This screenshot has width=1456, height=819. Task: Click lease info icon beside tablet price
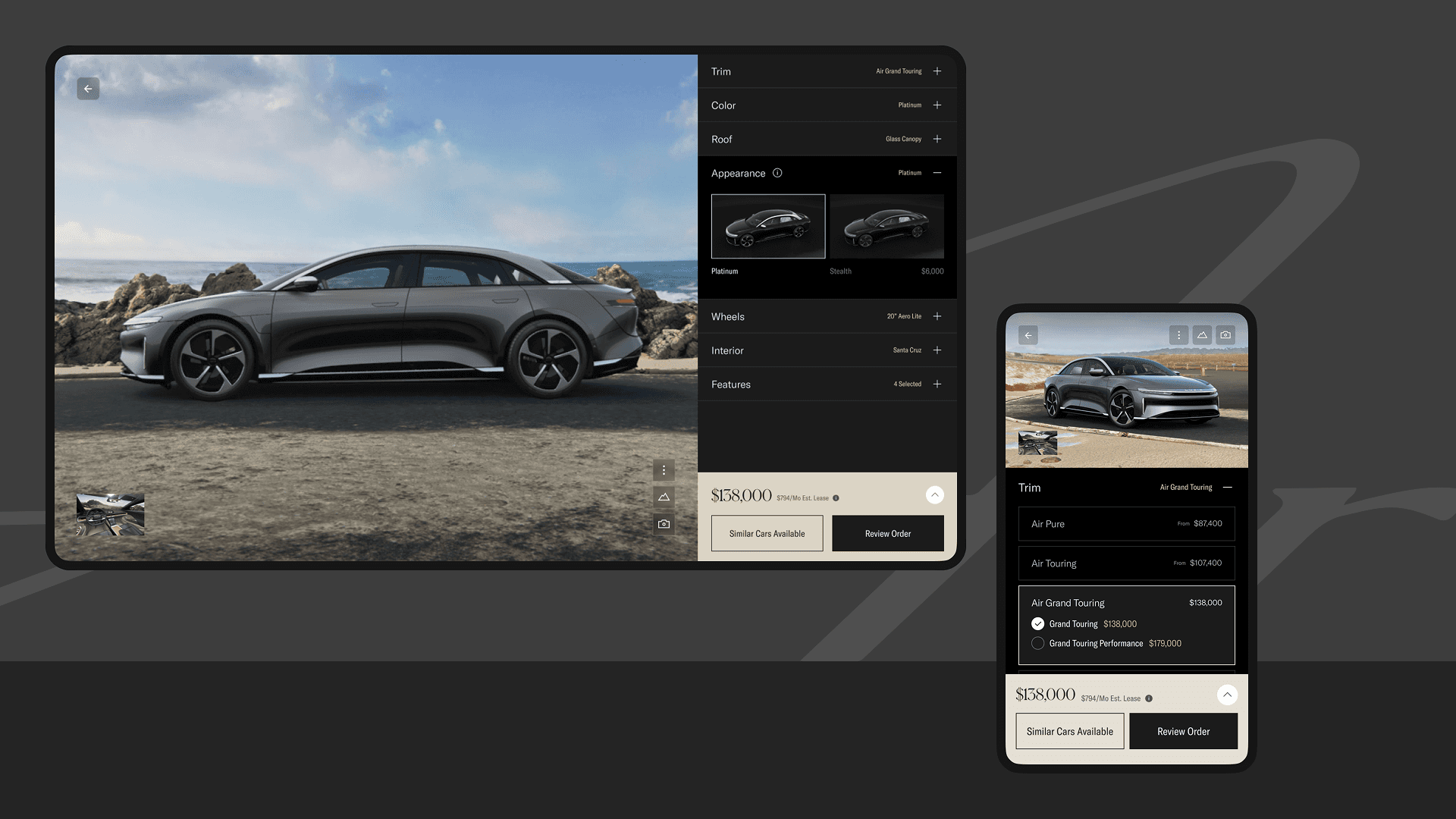(836, 498)
